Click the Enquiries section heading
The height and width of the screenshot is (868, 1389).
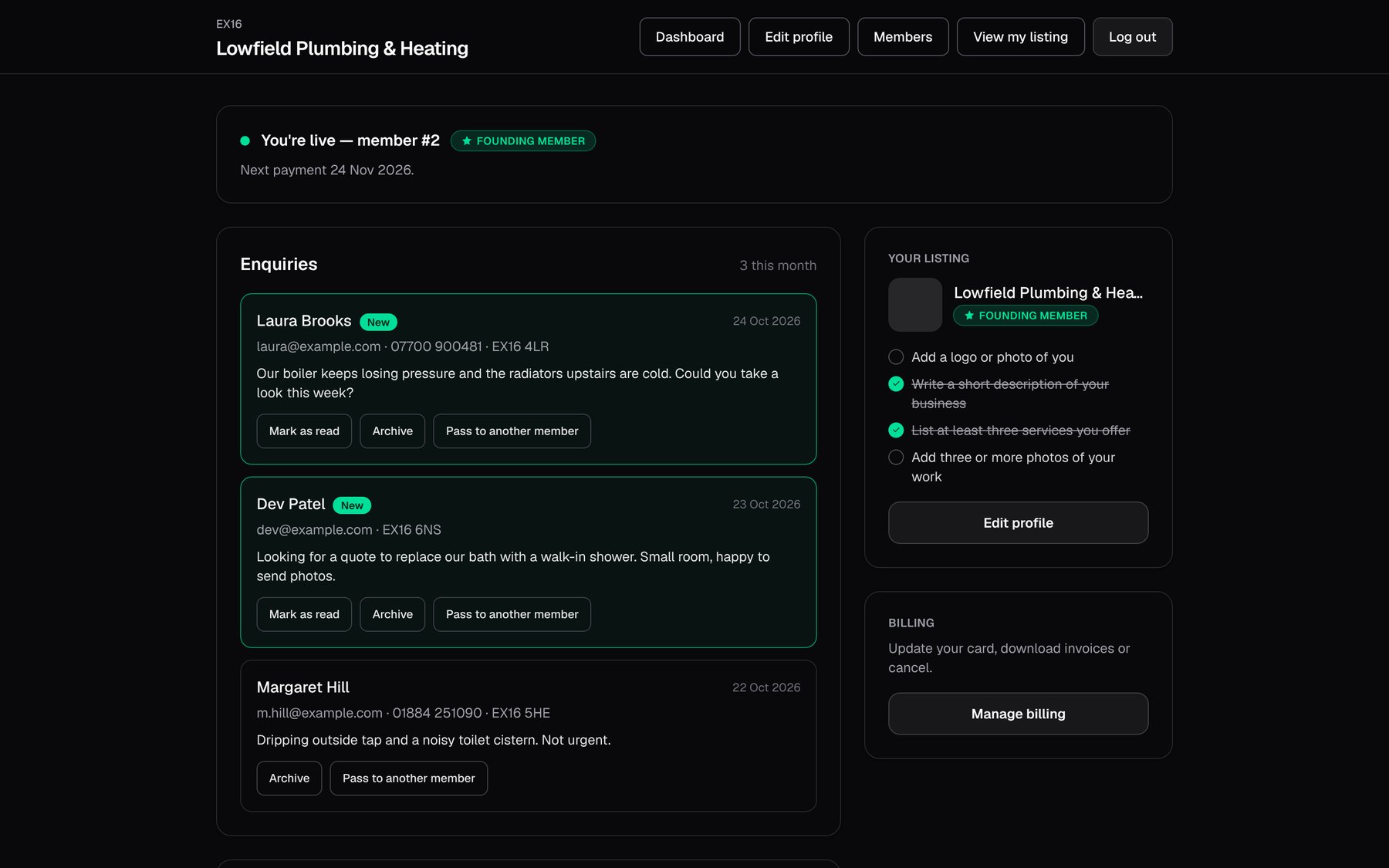[279, 265]
